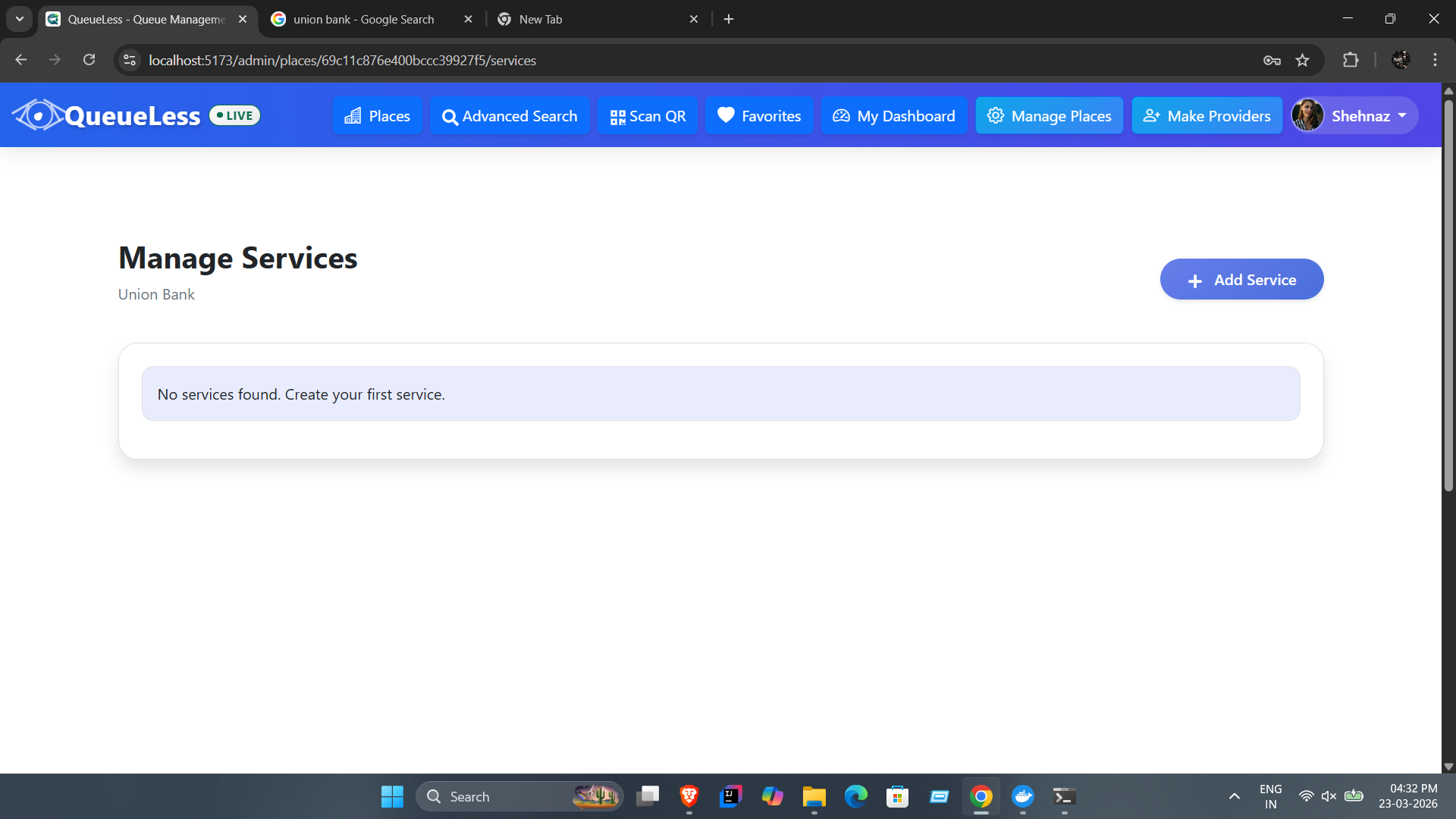Image resolution: width=1456 pixels, height=819 pixels.
Task: Open the Scan QR page
Action: click(648, 116)
